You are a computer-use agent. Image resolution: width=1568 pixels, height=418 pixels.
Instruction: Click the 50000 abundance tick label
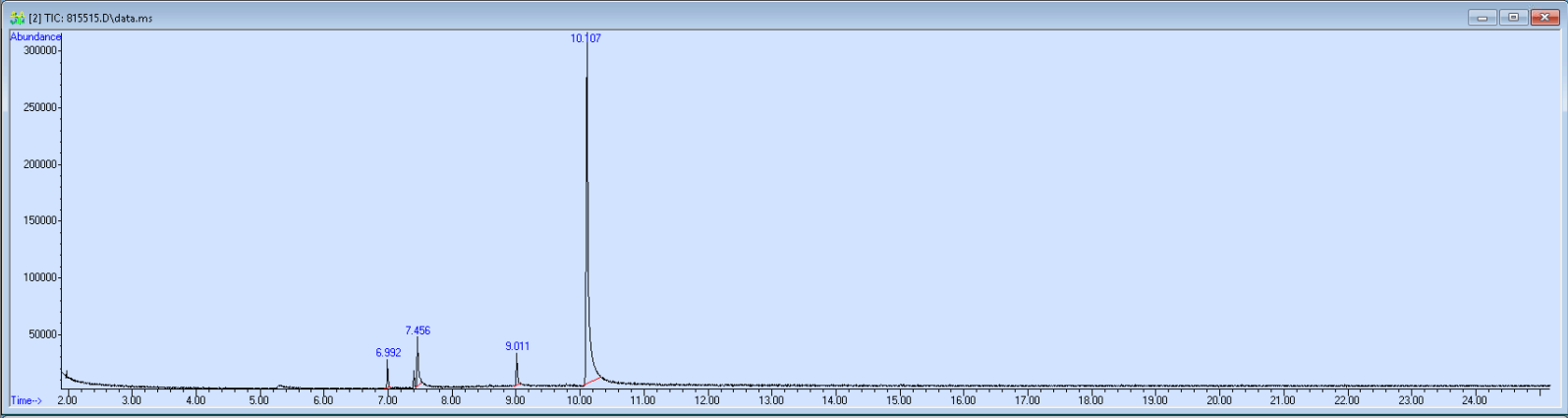[x=43, y=334]
